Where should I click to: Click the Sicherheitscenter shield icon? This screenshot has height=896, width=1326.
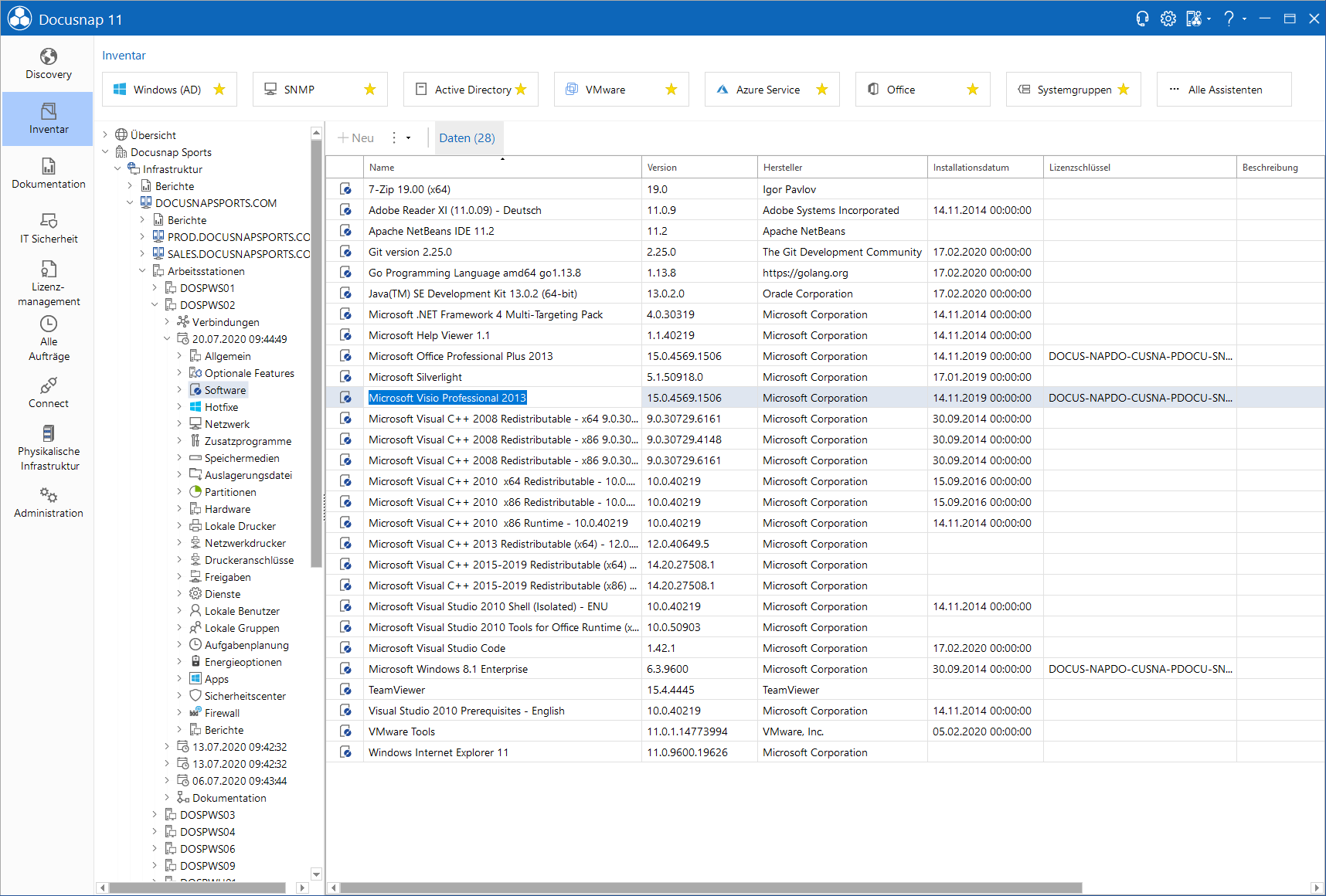coord(195,696)
